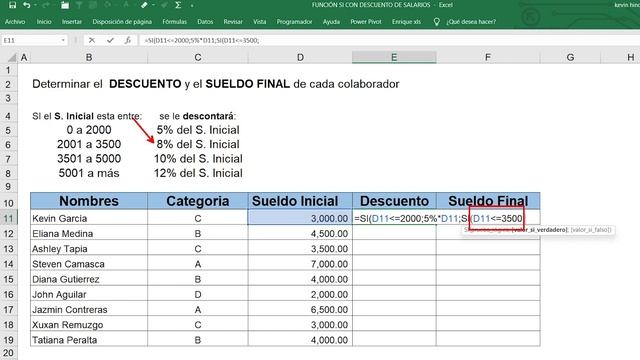Select the 'Eliana Medina' cell
The image size is (640, 360).
(x=89, y=233)
